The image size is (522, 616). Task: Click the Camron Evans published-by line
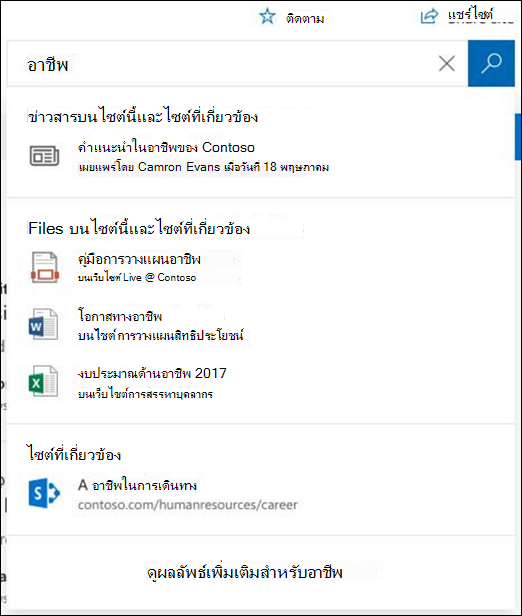[203, 167]
